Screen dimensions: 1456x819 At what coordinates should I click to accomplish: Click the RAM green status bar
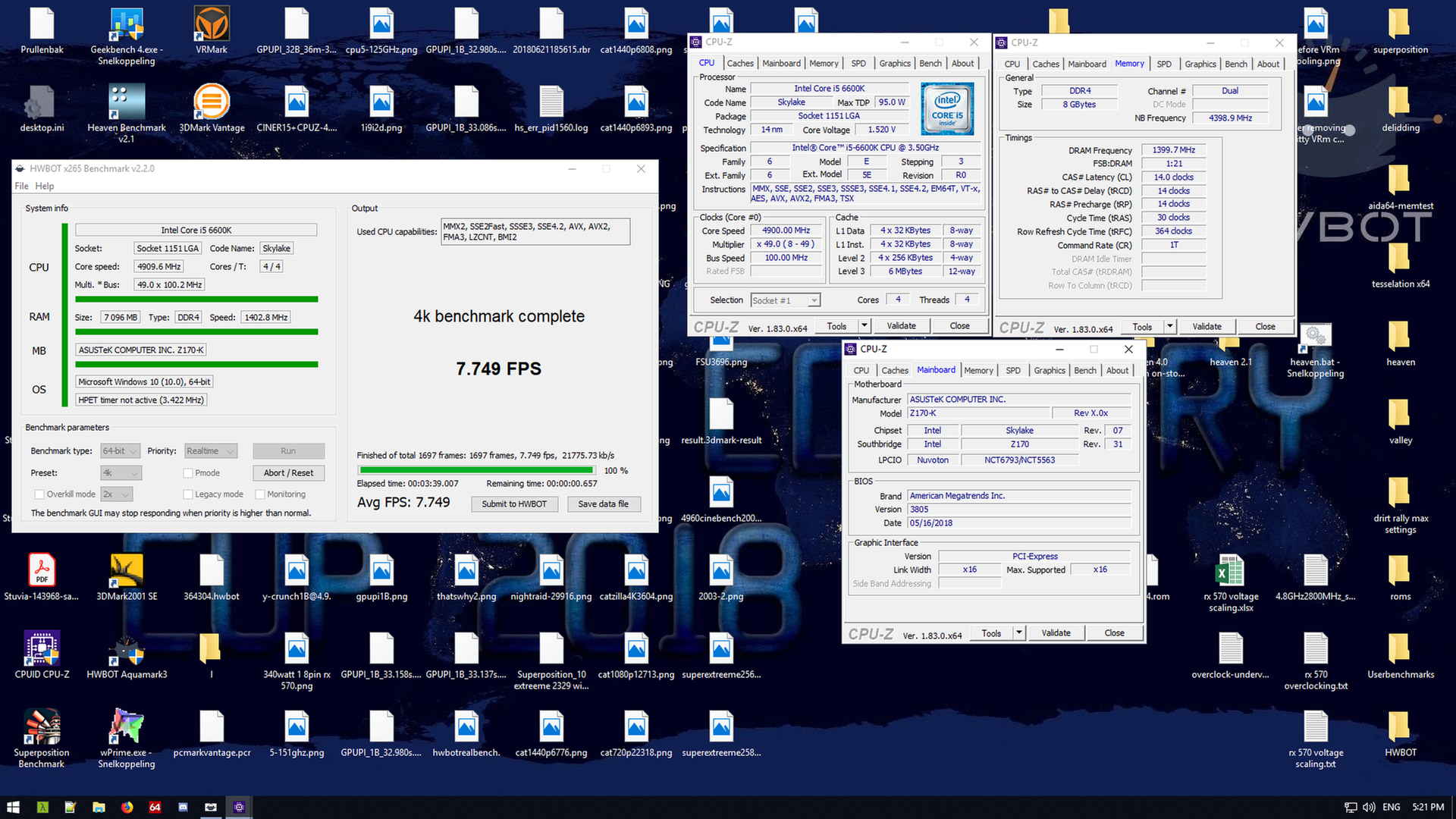pos(197,331)
